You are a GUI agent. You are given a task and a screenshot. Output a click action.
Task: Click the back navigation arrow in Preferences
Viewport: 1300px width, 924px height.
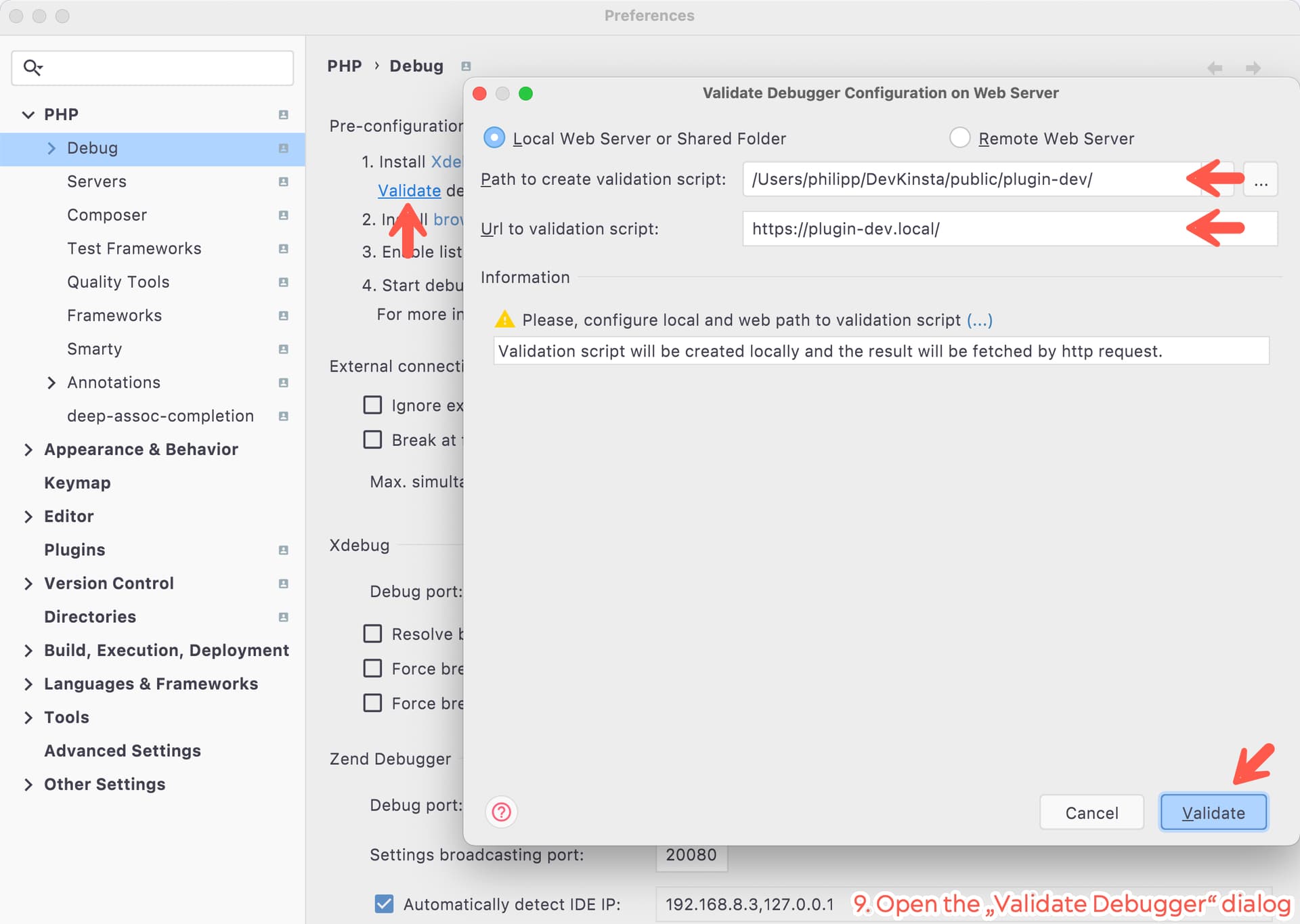point(1215,68)
